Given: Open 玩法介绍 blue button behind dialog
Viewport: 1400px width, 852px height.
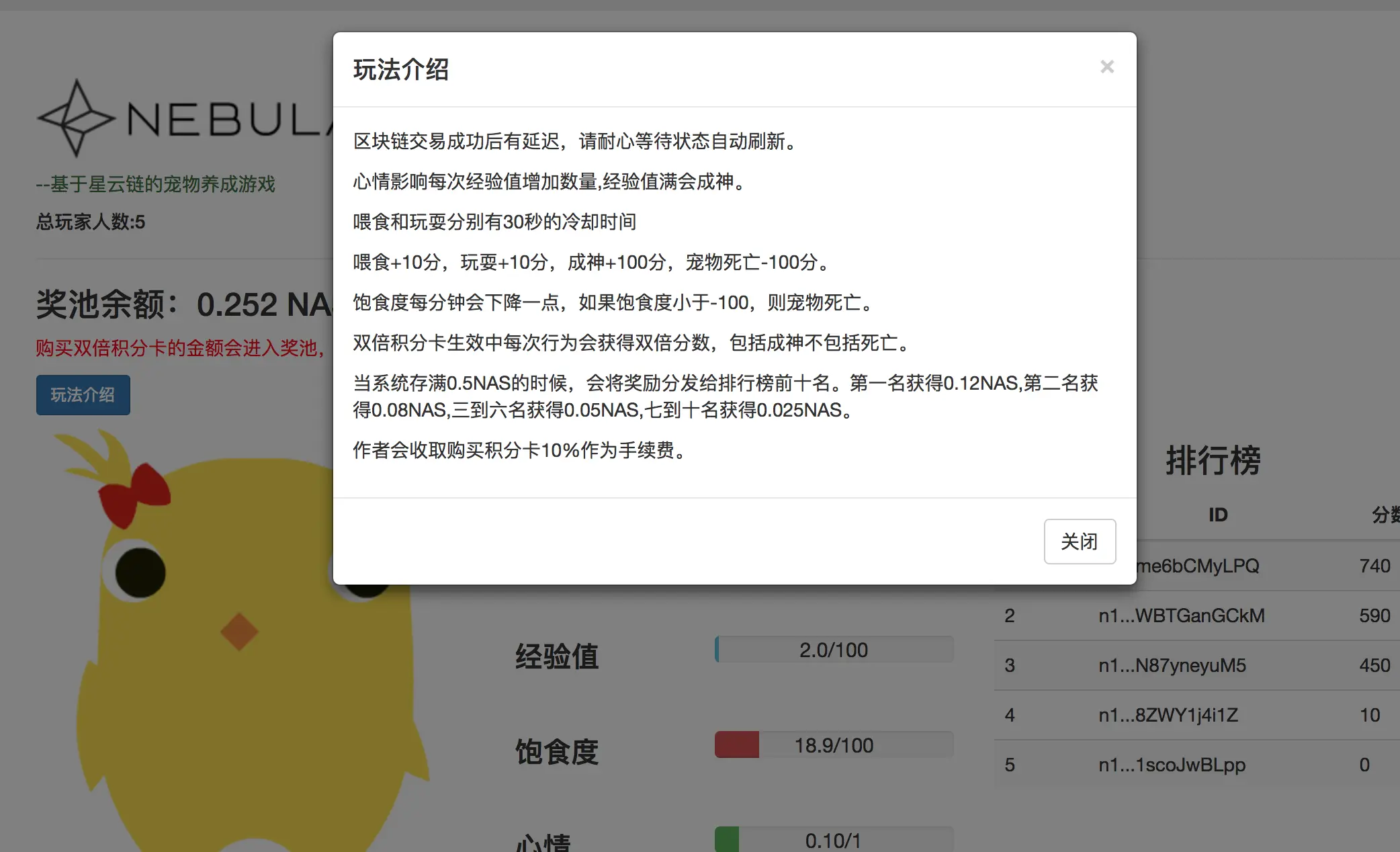Looking at the screenshot, I should 83,394.
